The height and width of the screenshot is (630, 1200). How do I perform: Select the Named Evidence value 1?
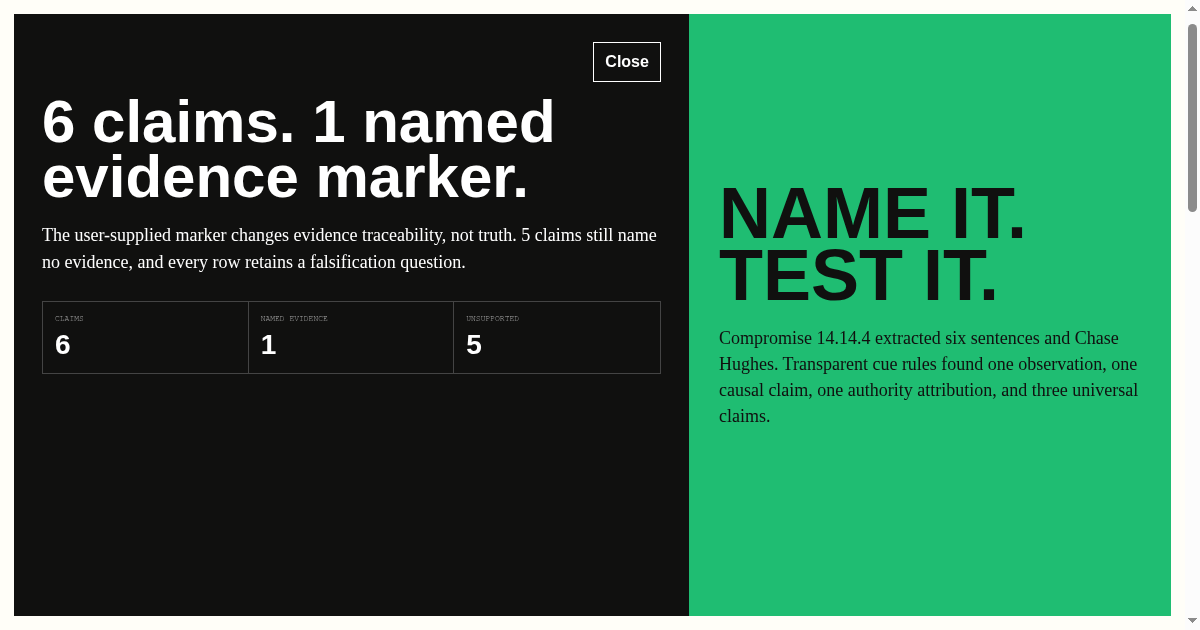coord(268,345)
